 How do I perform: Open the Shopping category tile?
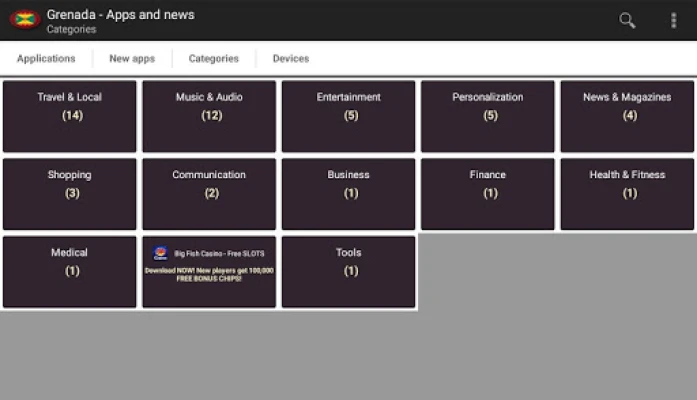click(x=70, y=194)
